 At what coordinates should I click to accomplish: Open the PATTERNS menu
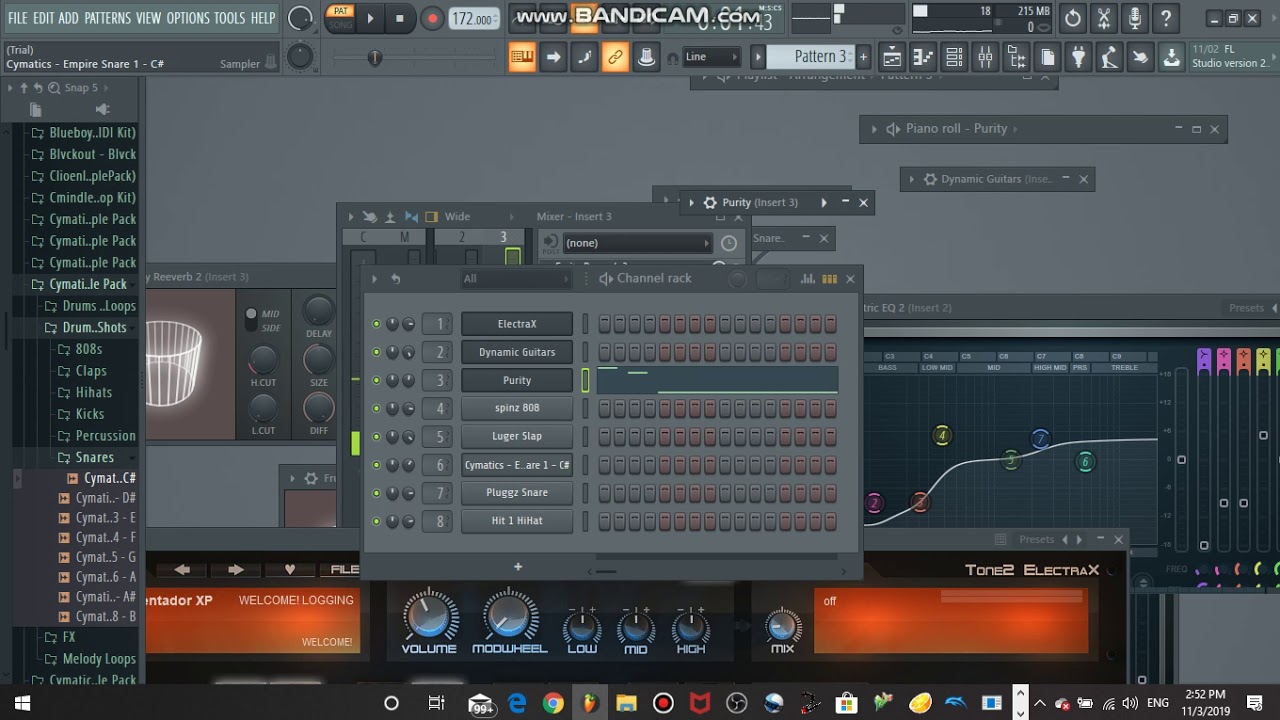[x=107, y=18]
